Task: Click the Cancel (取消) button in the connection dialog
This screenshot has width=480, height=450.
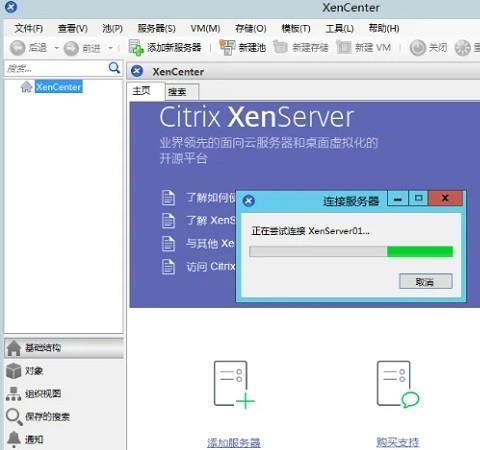Action: [426, 282]
